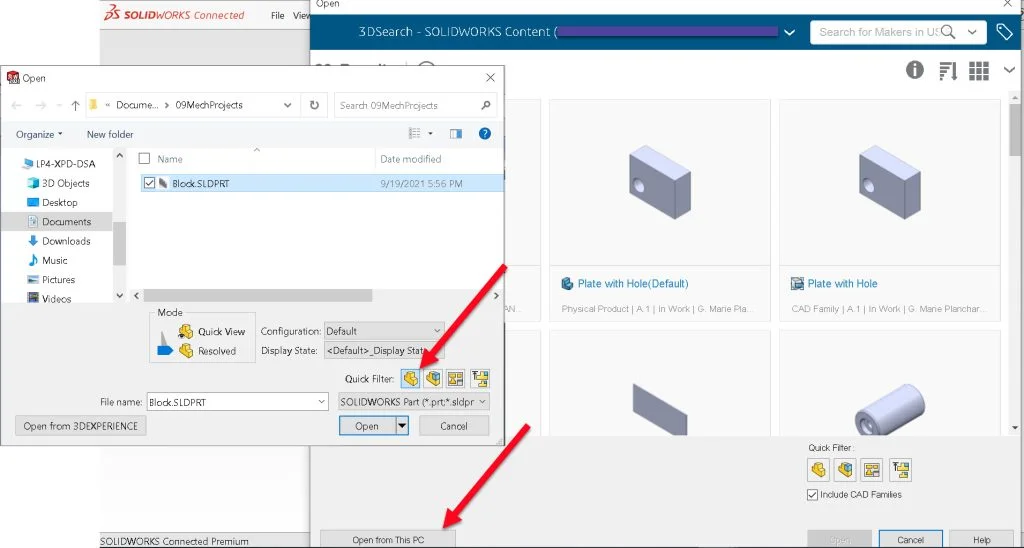Click the Parts quick filter in Open dialog

pos(410,378)
